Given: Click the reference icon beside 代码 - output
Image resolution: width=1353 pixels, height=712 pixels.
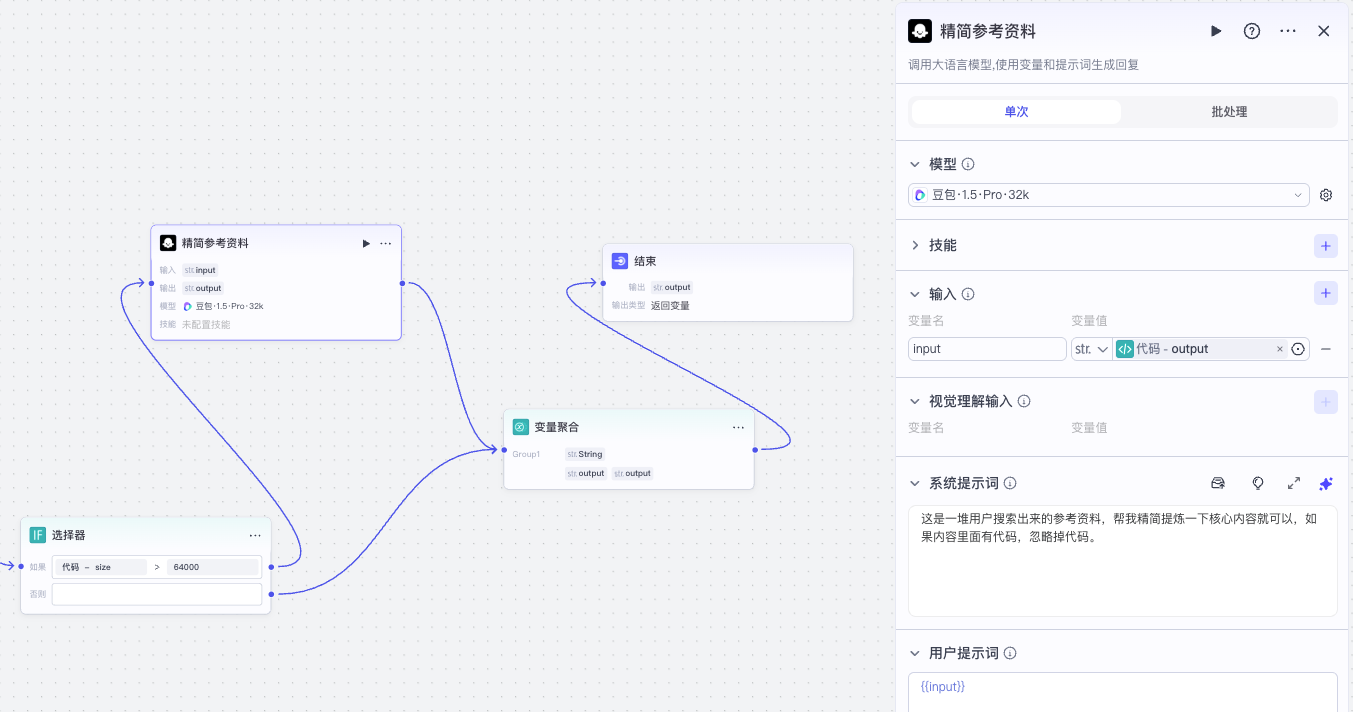Looking at the screenshot, I should [1296, 348].
